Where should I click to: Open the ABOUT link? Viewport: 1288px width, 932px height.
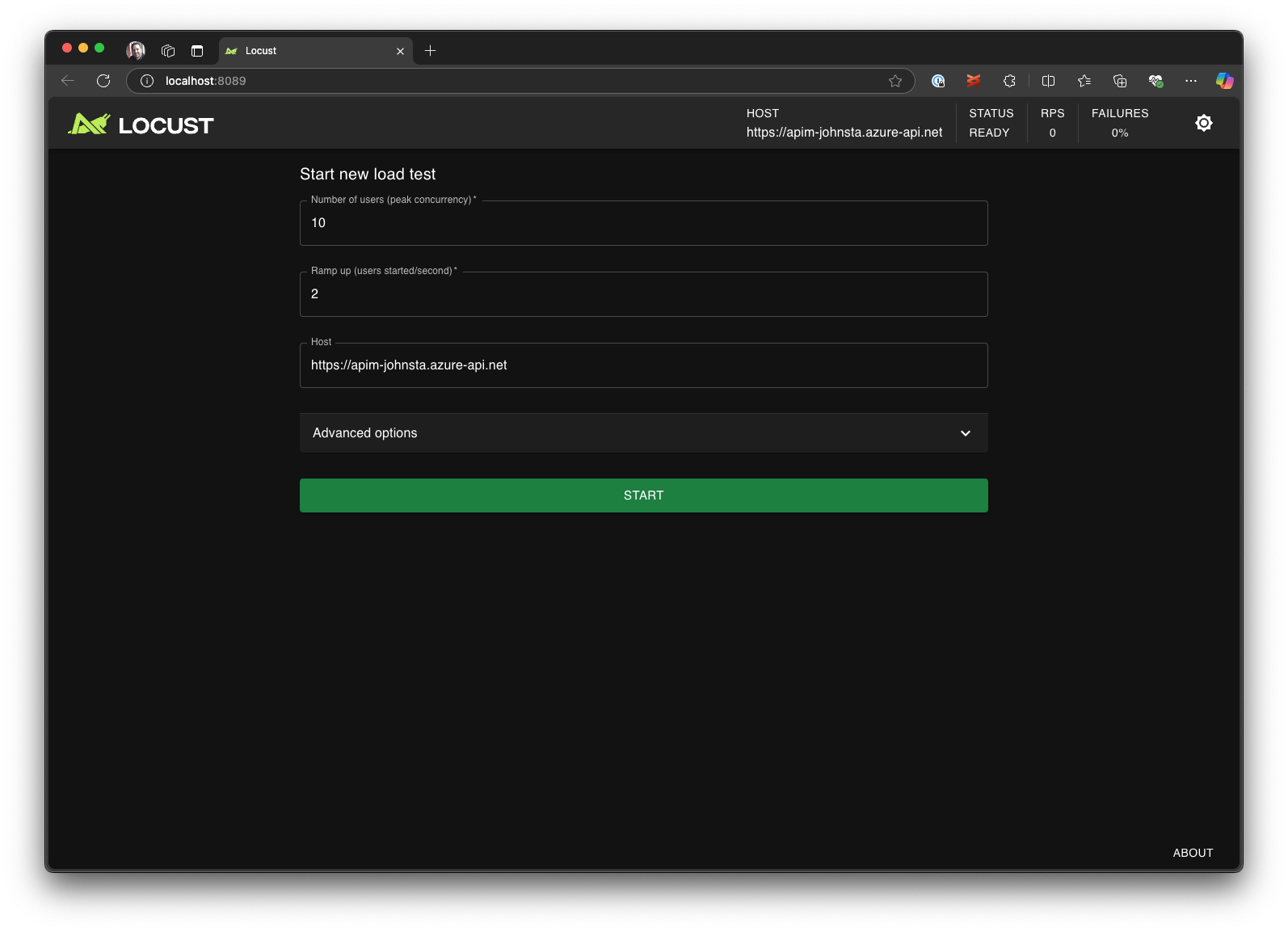point(1192,853)
